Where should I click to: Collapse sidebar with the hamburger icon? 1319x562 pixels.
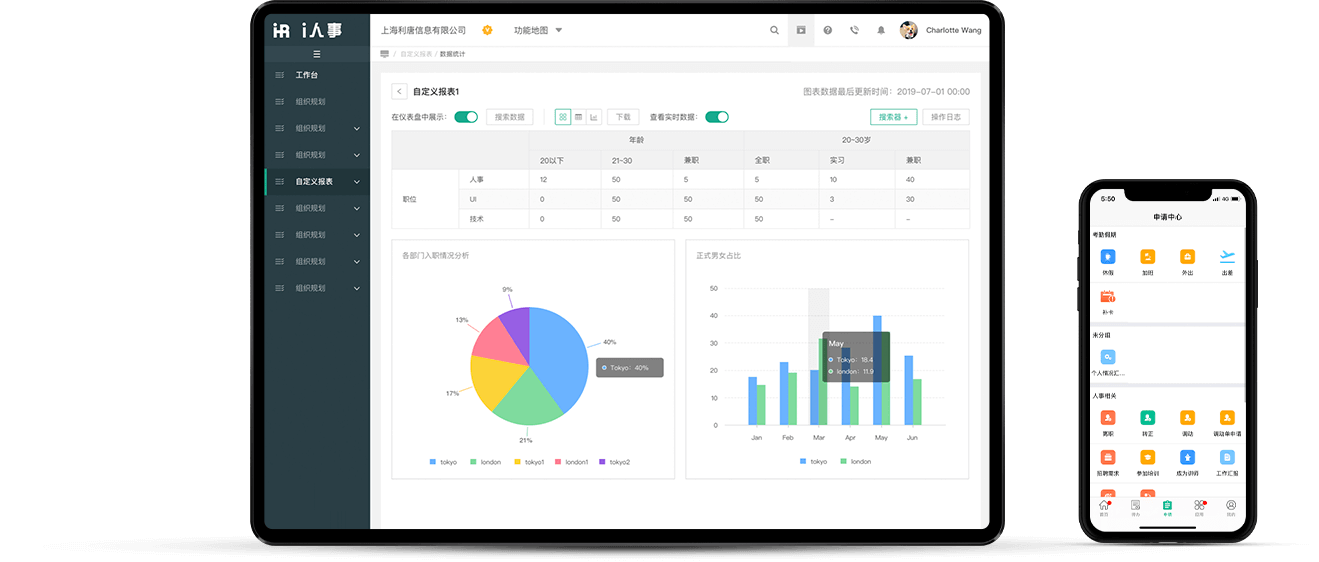[317, 54]
